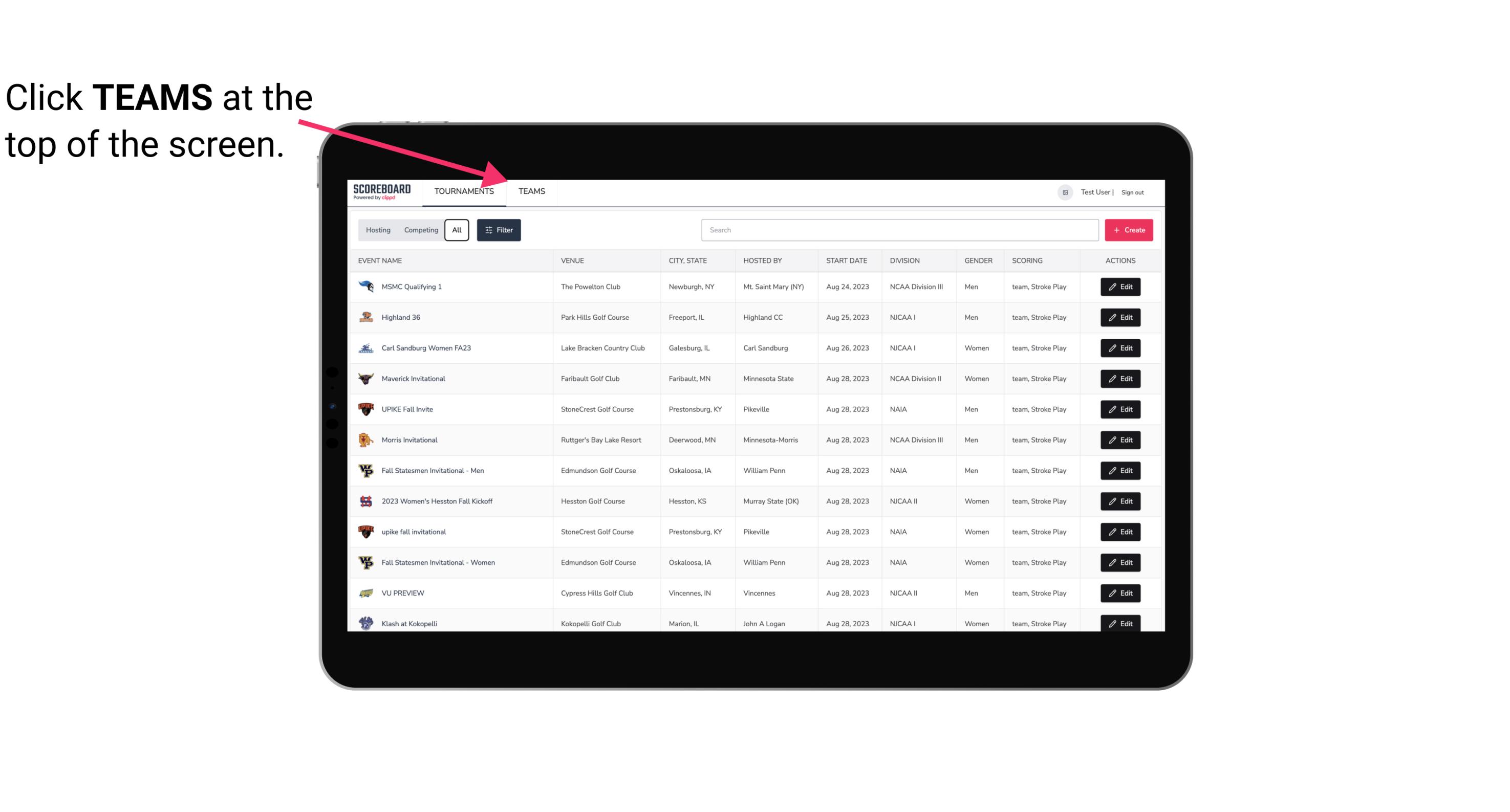The width and height of the screenshot is (1510, 812).
Task: Click the TEAMS navigation tab
Action: (x=530, y=191)
